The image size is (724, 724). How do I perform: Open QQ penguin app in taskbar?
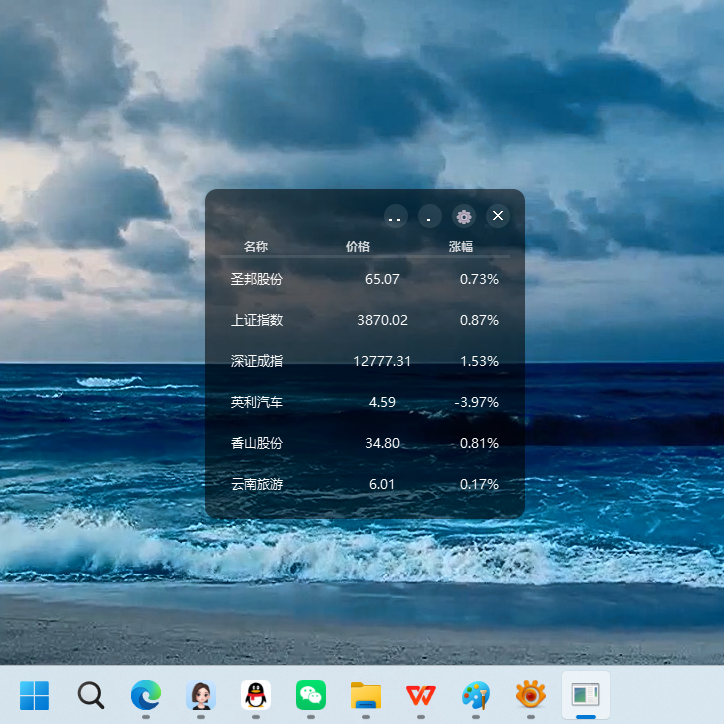point(256,694)
